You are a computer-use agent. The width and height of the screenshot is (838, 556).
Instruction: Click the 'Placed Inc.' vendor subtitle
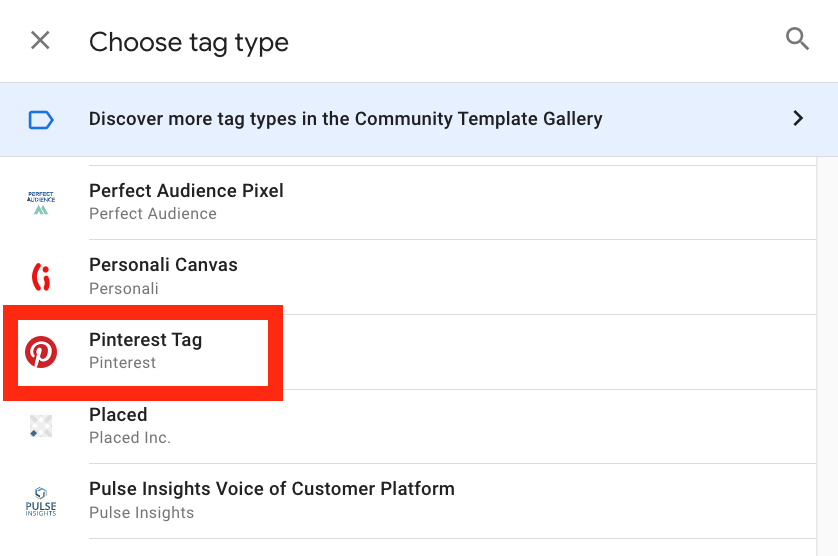(130, 438)
